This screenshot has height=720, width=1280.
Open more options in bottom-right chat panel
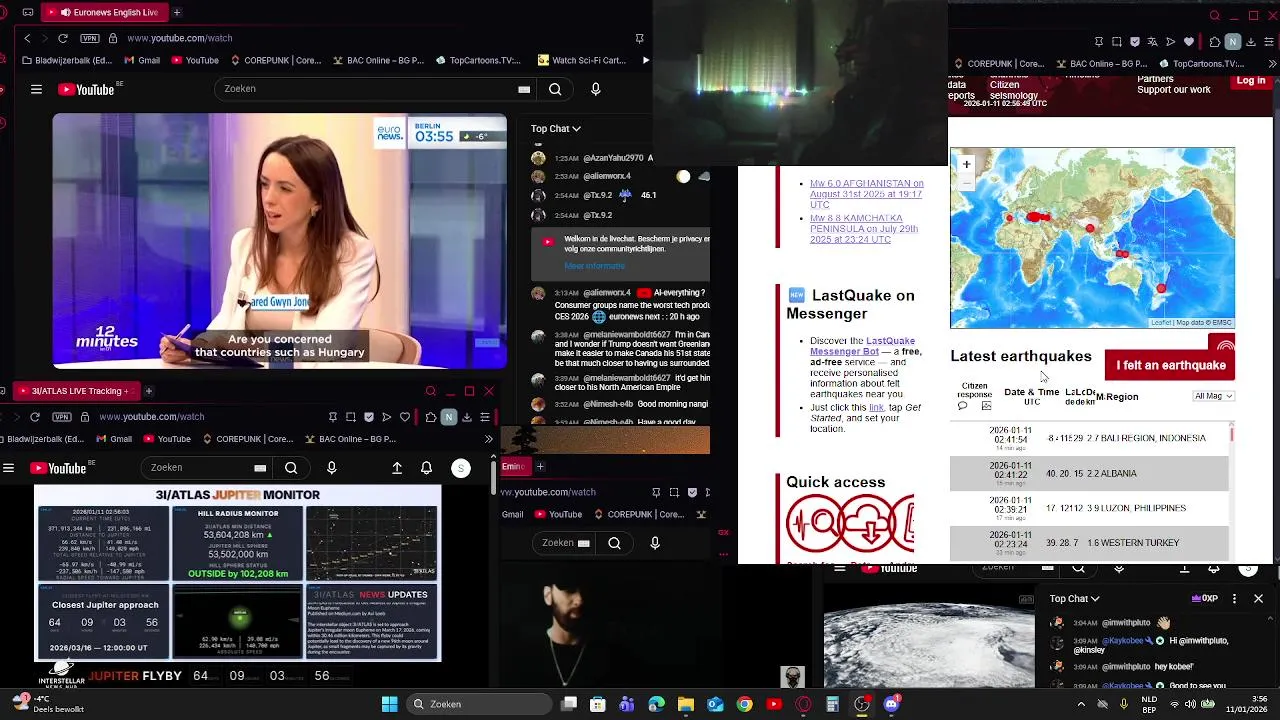click(1234, 599)
